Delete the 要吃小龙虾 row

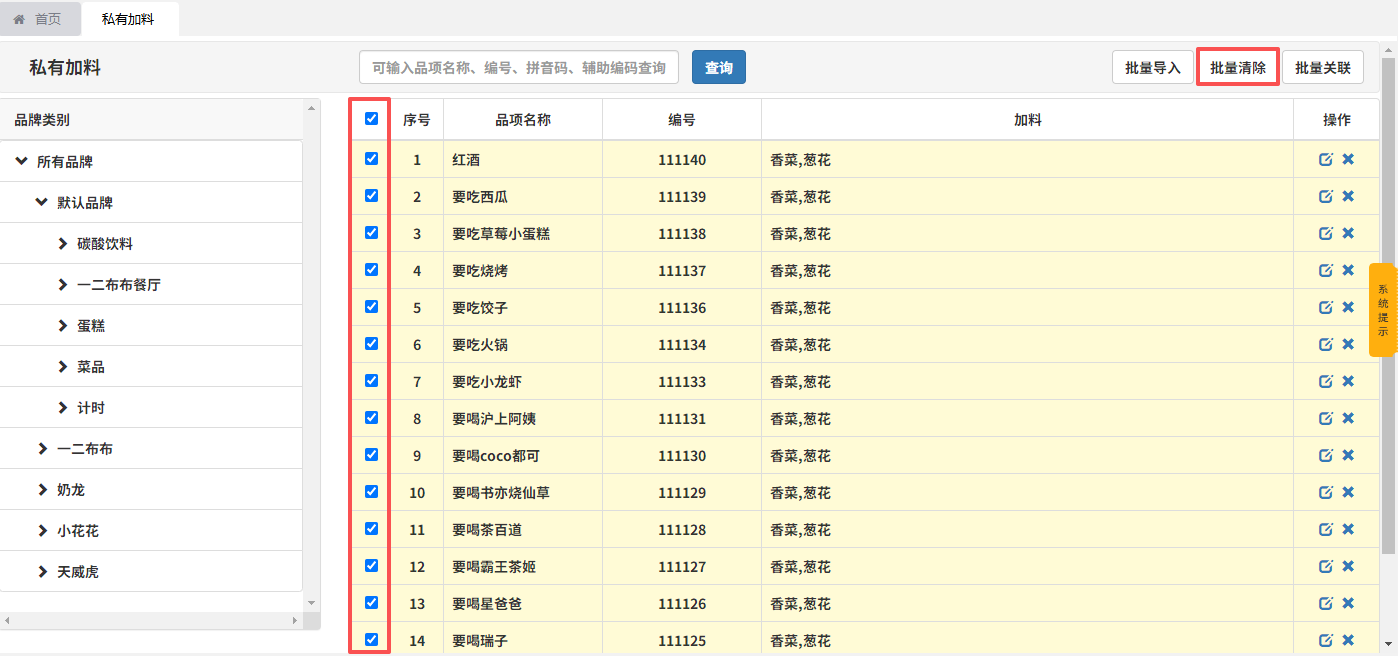coord(1348,381)
